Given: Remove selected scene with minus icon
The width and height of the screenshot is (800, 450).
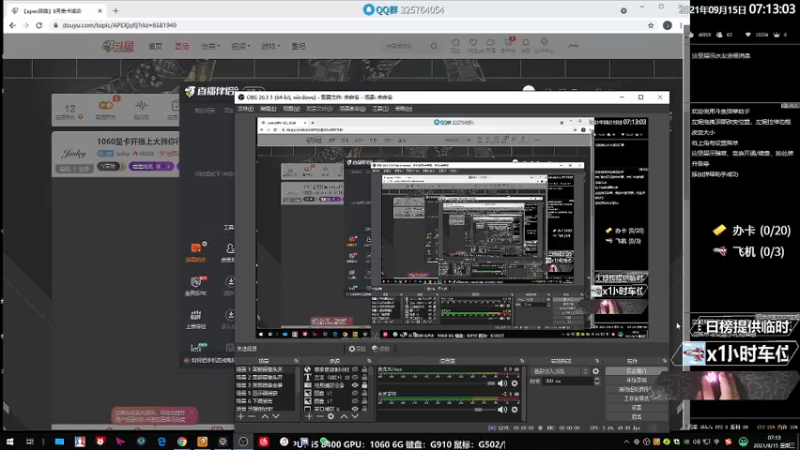Looking at the screenshot, I should point(252,416).
